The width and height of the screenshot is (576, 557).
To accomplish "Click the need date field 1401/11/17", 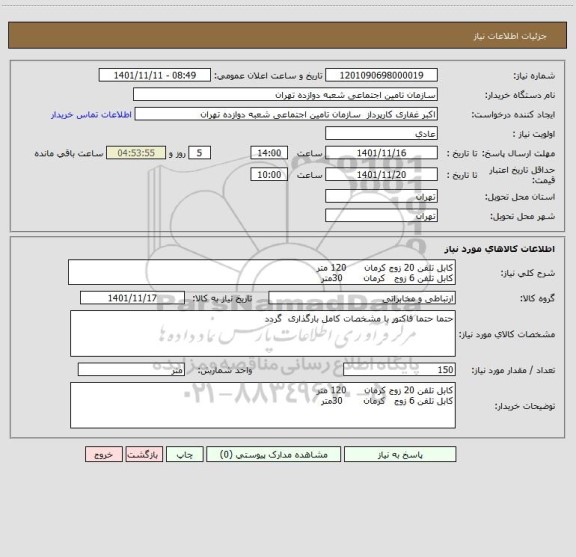I will pyautogui.click(x=132, y=298).
